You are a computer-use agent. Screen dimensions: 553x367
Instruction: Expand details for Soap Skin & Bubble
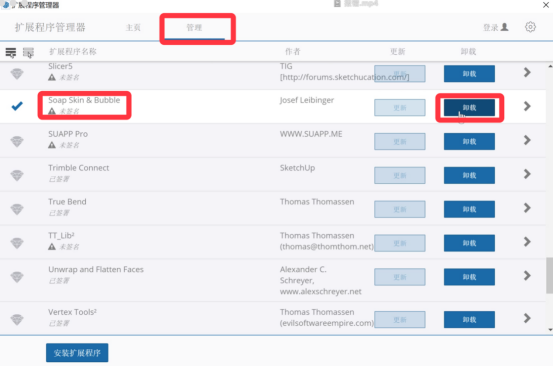(x=527, y=106)
